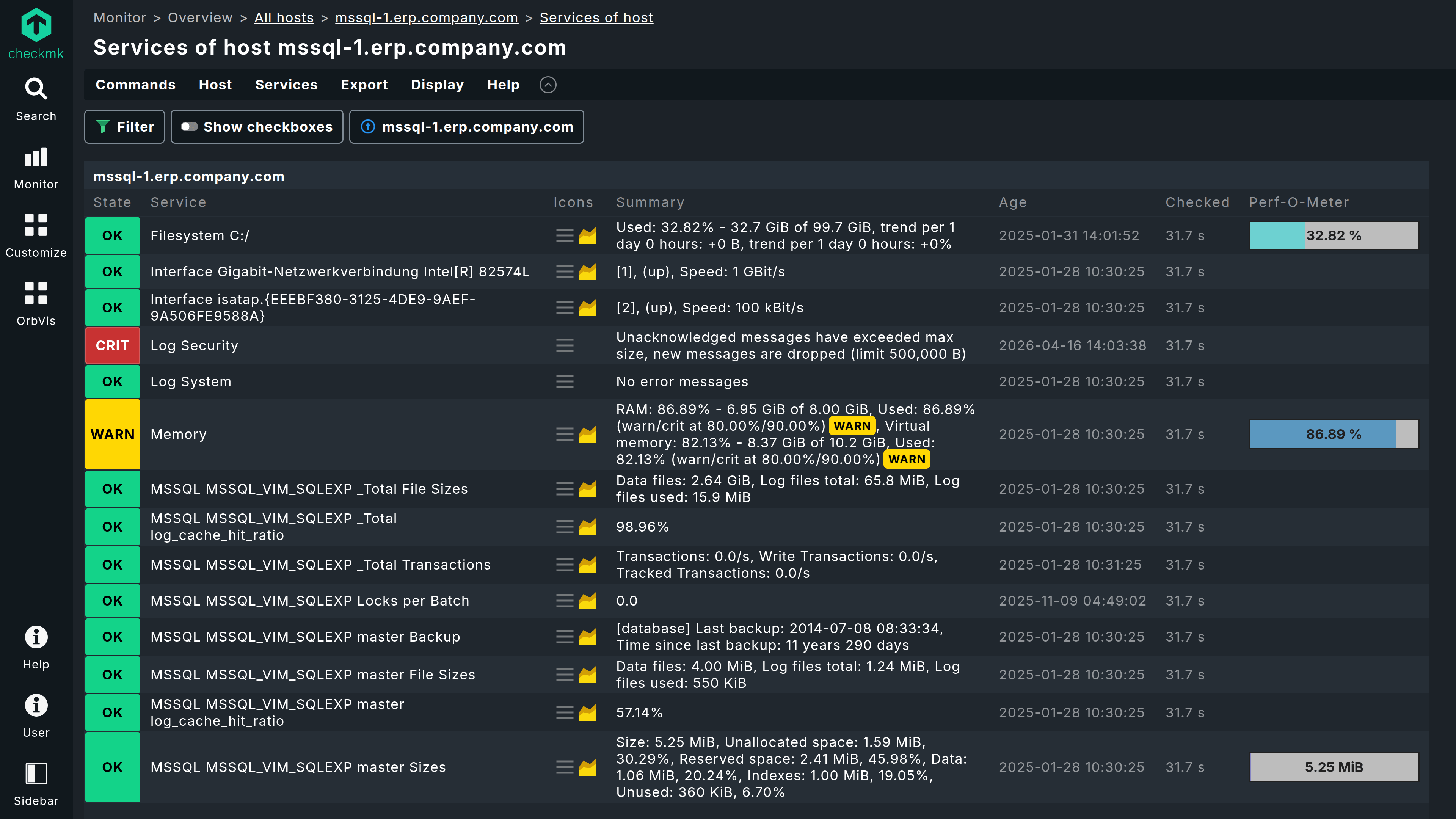This screenshot has height=819, width=1456.
Task: Open graph icon for Total log_cache_hit_ratio
Action: 587,527
